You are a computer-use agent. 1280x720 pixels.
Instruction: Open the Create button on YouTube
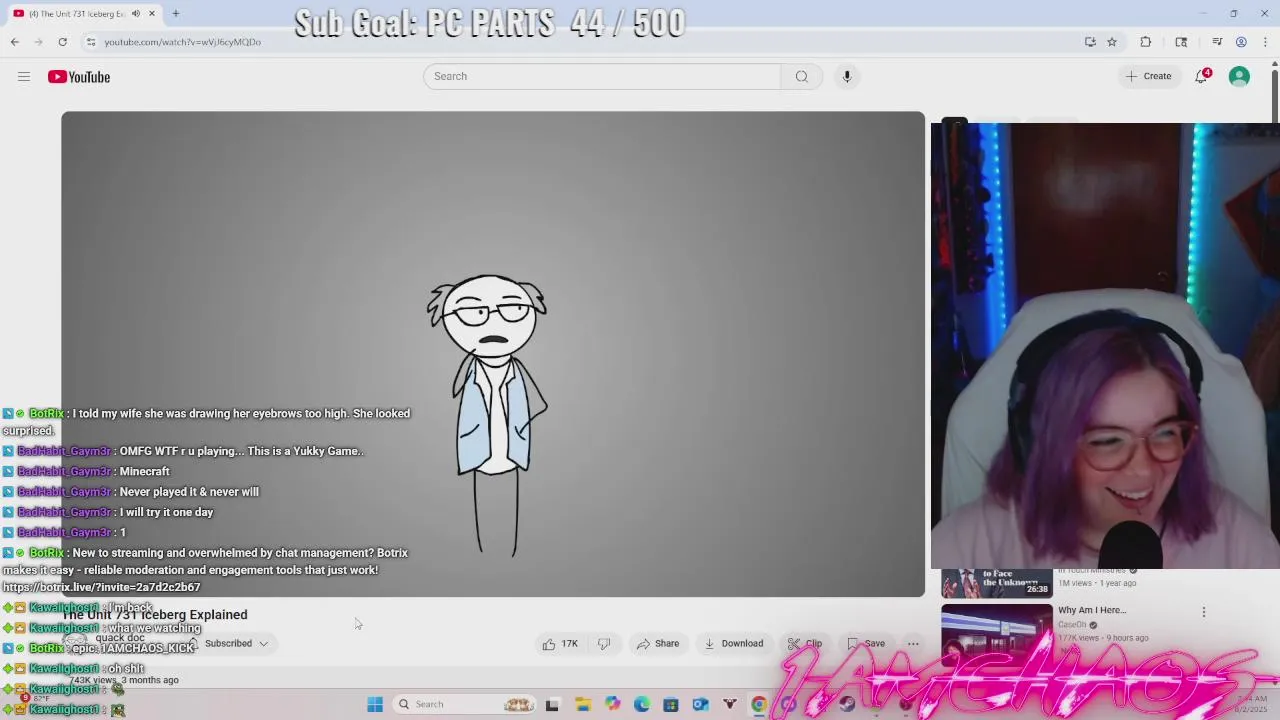tap(1148, 76)
